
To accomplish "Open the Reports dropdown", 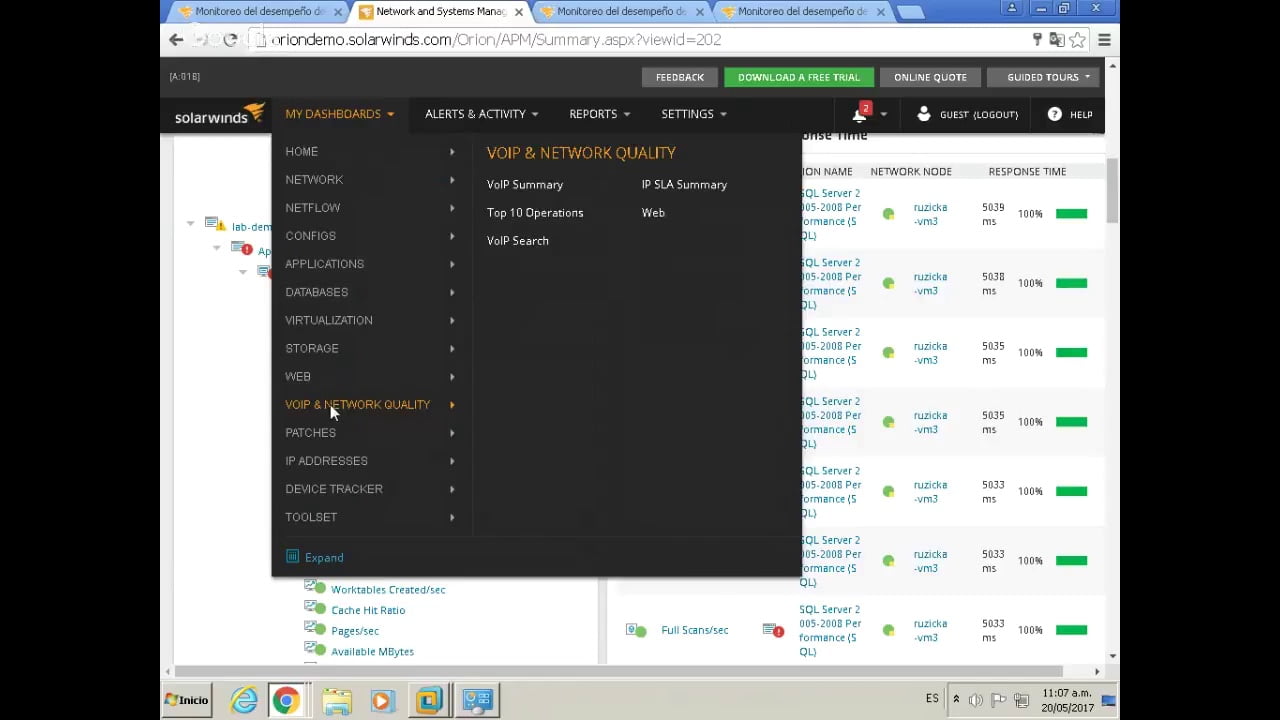I will coord(600,114).
